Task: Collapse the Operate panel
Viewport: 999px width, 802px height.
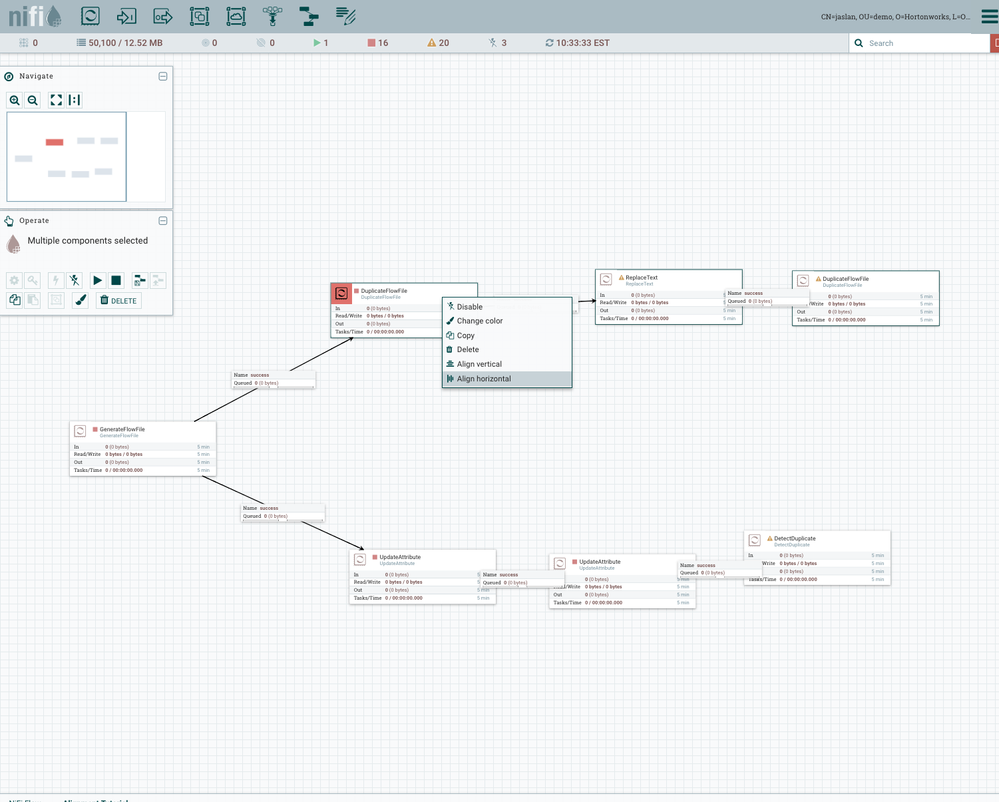Action: (x=162, y=220)
